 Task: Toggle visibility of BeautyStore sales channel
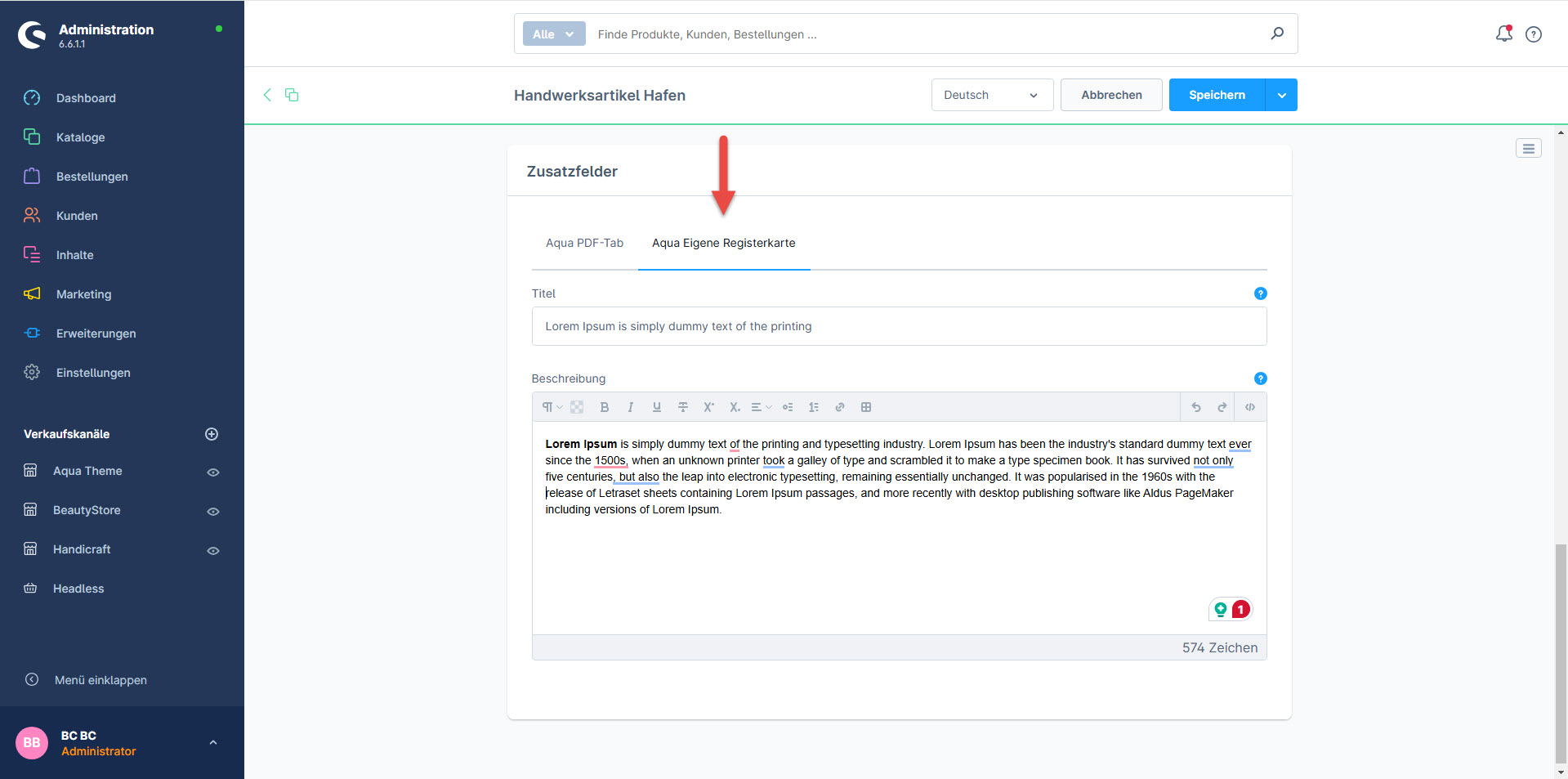[212, 511]
